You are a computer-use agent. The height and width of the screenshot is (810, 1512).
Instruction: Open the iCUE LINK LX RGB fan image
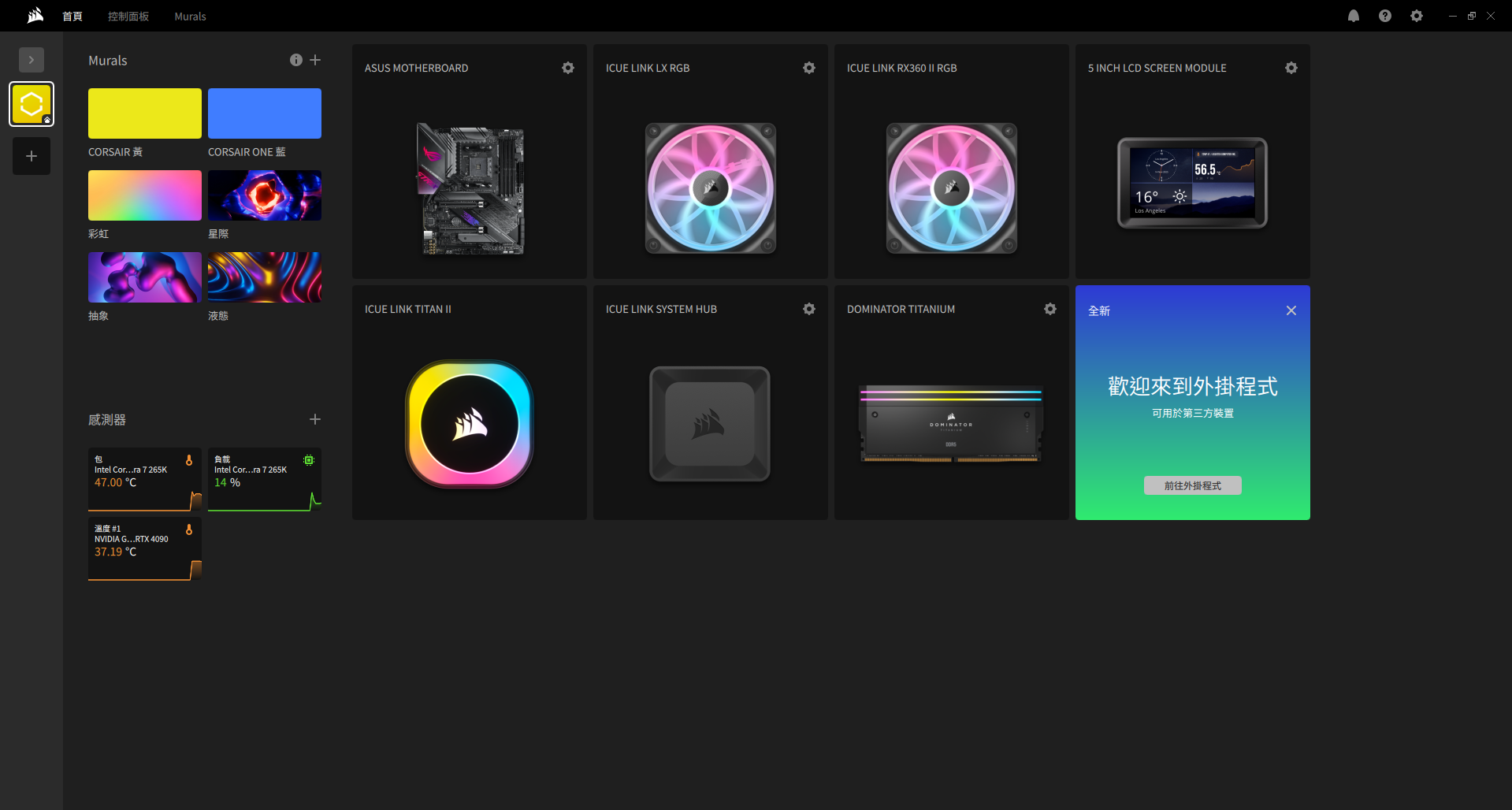click(711, 188)
